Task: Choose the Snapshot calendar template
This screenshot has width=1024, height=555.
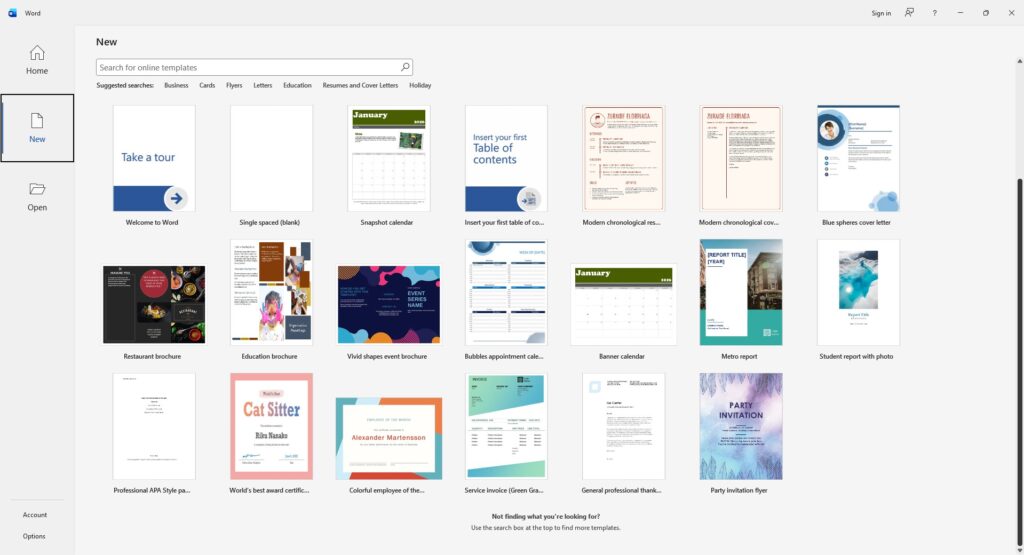Action: pos(389,158)
